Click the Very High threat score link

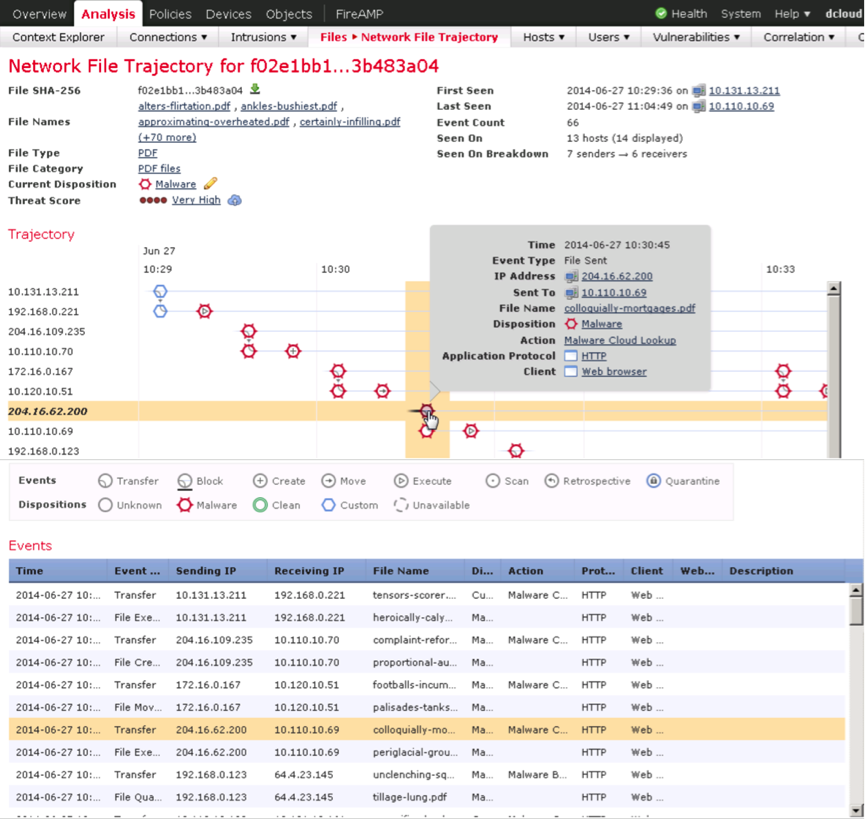[x=196, y=200]
